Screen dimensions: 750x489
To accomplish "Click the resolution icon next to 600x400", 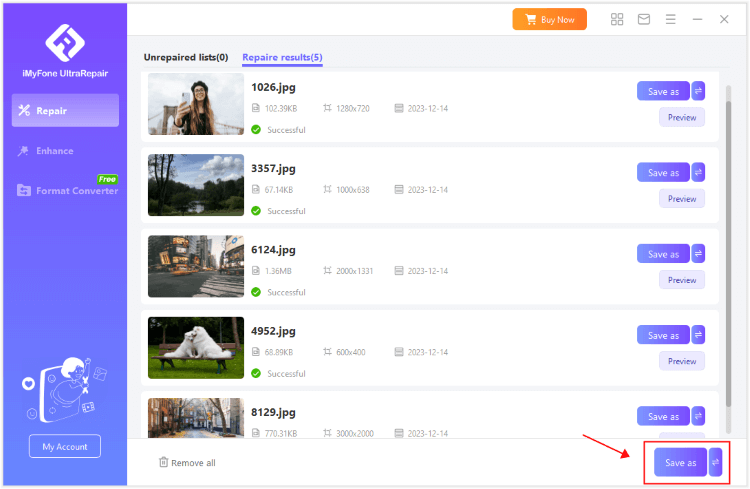I will [327, 352].
